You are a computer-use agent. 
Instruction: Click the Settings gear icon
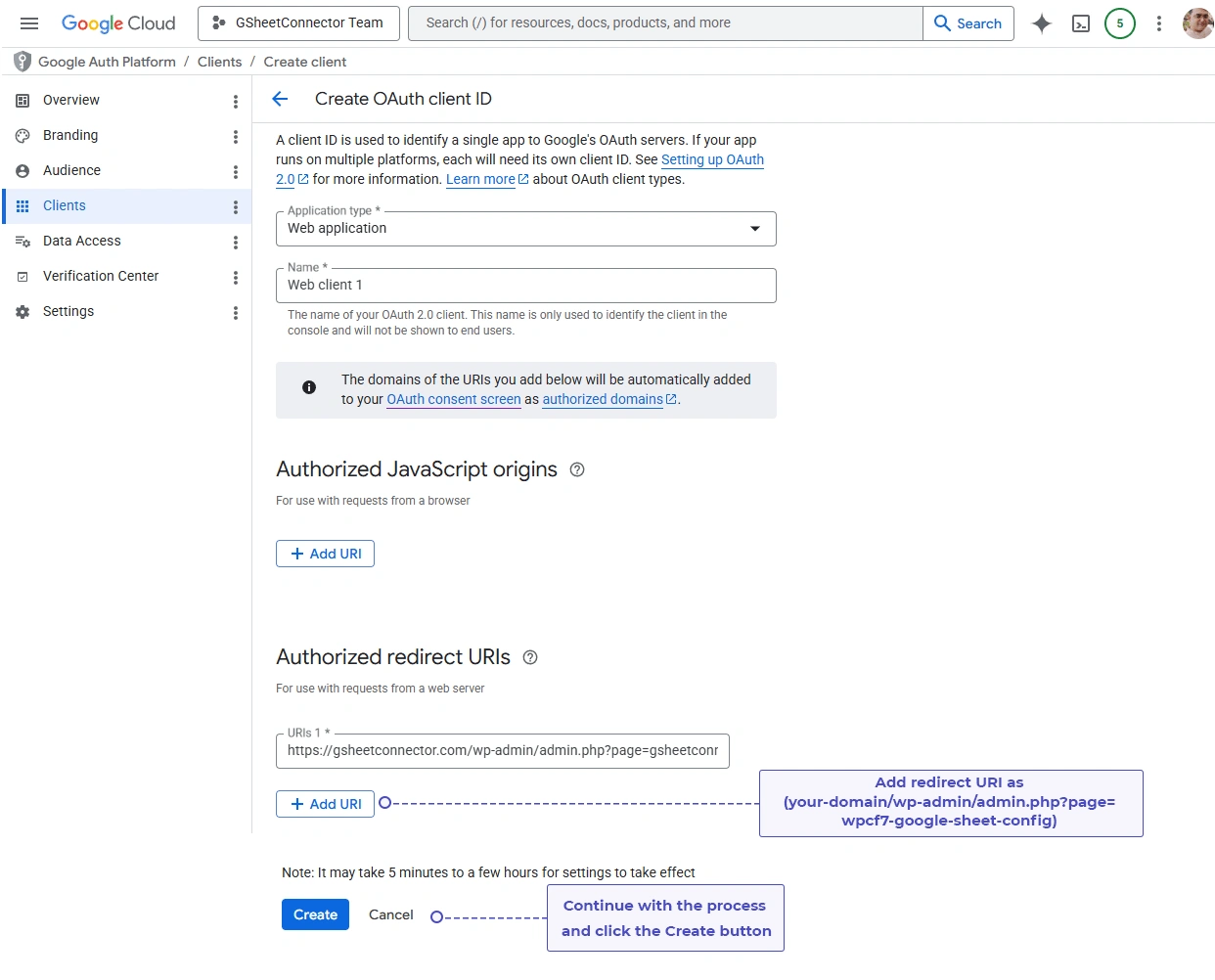click(x=22, y=312)
